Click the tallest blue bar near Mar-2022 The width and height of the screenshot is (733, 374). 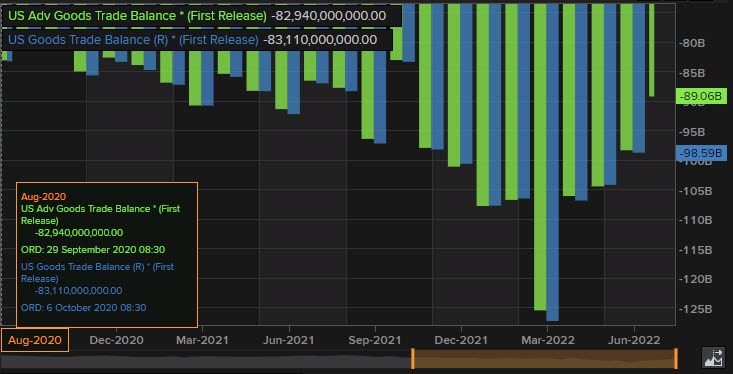click(553, 162)
